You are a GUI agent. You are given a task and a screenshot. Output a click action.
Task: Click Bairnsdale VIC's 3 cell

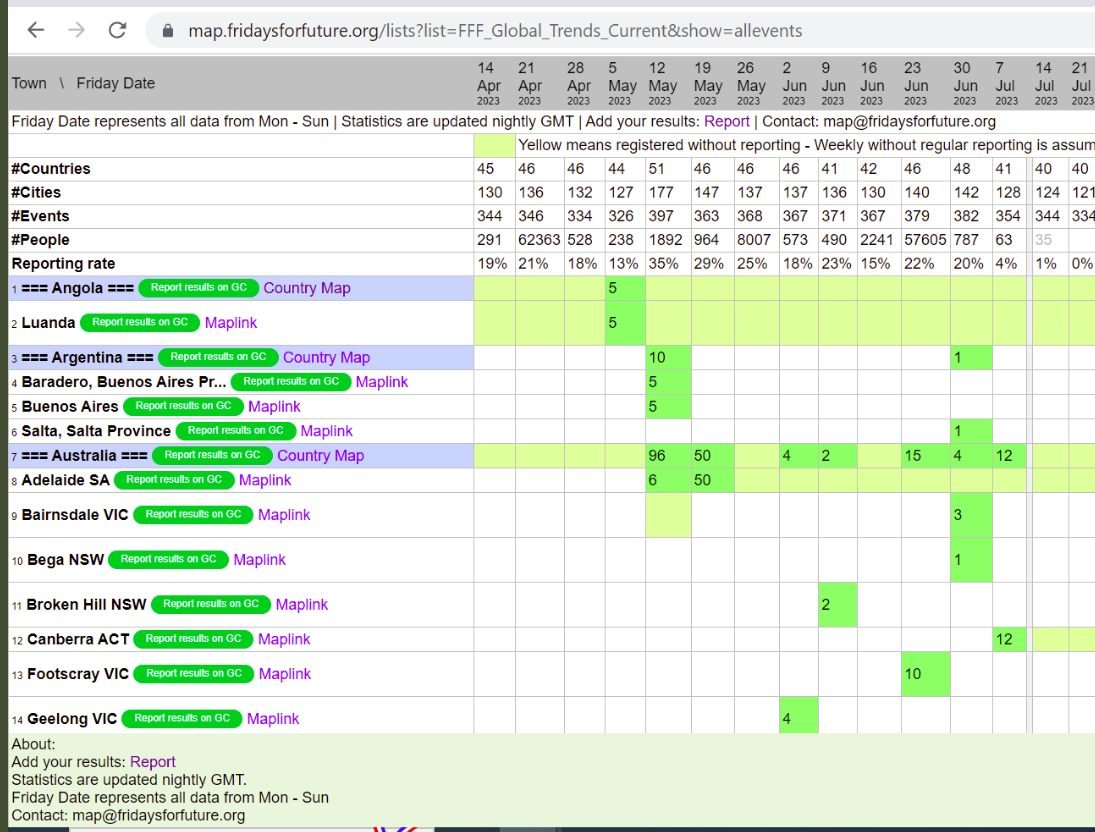(x=971, y=515)
